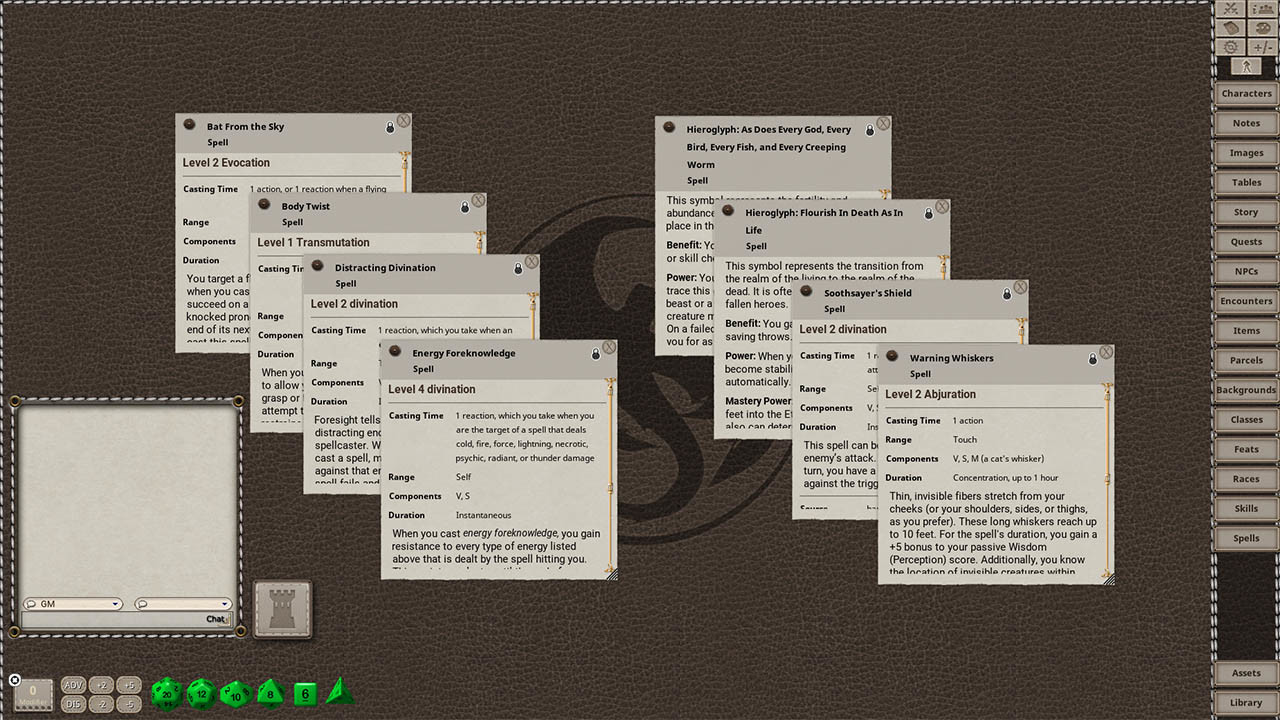Enable the ADV advantage toggle
Image resolution: width=1280 pixels, height=720 pixels.
coord(73,685)
